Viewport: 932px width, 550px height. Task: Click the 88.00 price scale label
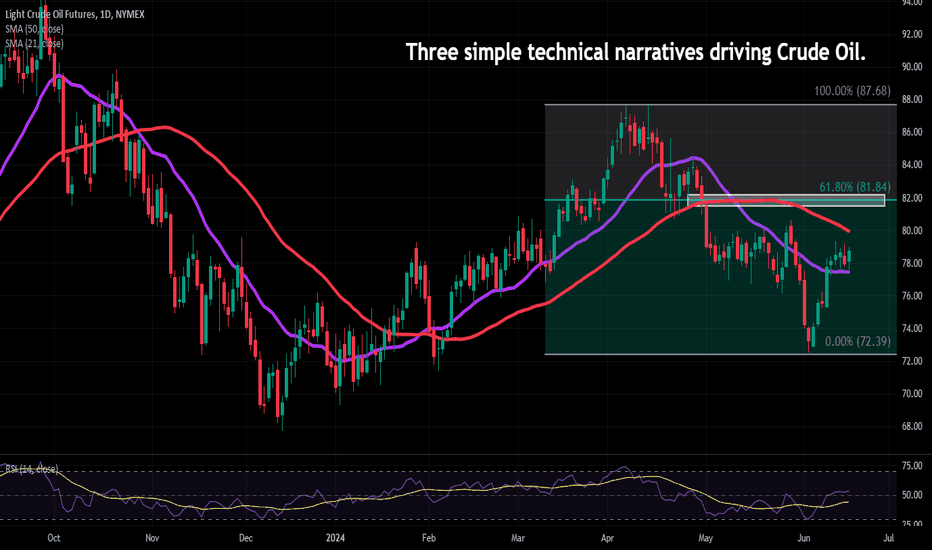click(912, 99)
